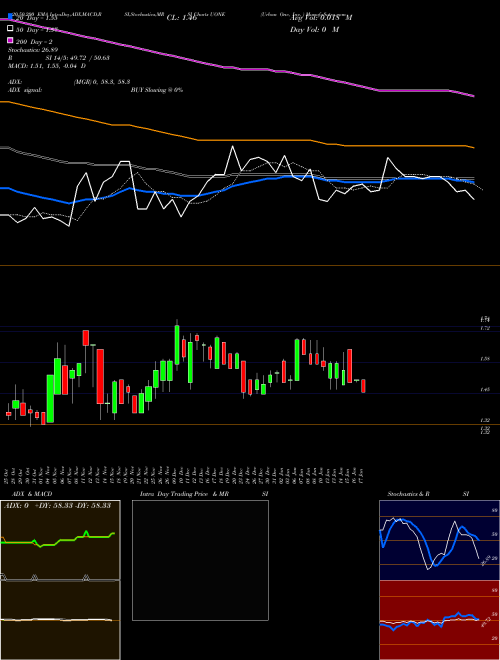The width and height of the screenshot is (500, 660).
Task: Click the white 50 Day legend swatch
Action: [x=11, y=29]
